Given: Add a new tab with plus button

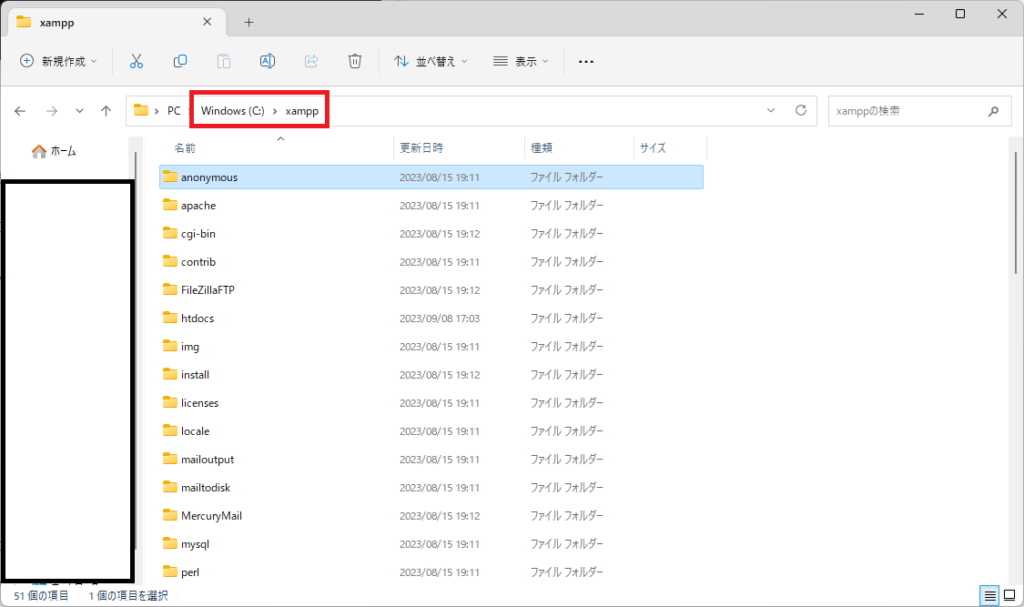Looking at the screenshot, I should click(249, 22).
